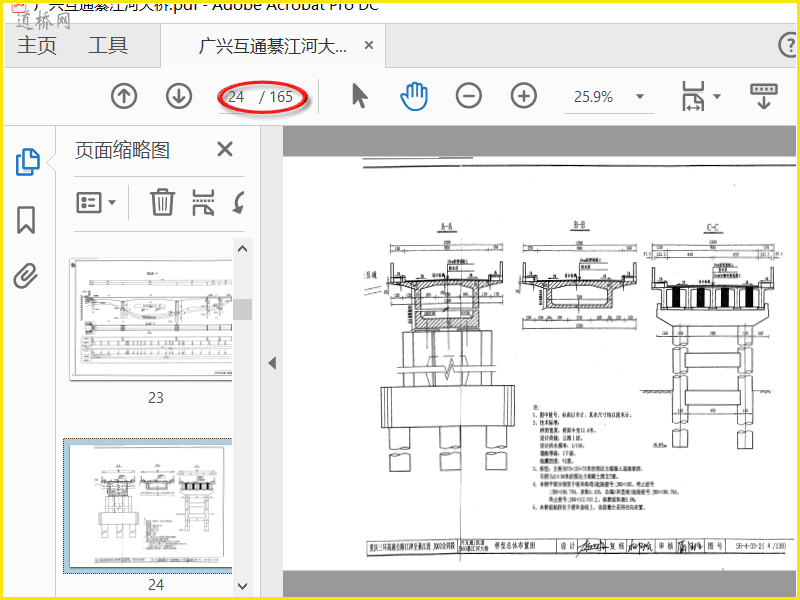Click the fit-width page display icon
Viewport: 800px width, 600px height.
click(x=693, y=96)
